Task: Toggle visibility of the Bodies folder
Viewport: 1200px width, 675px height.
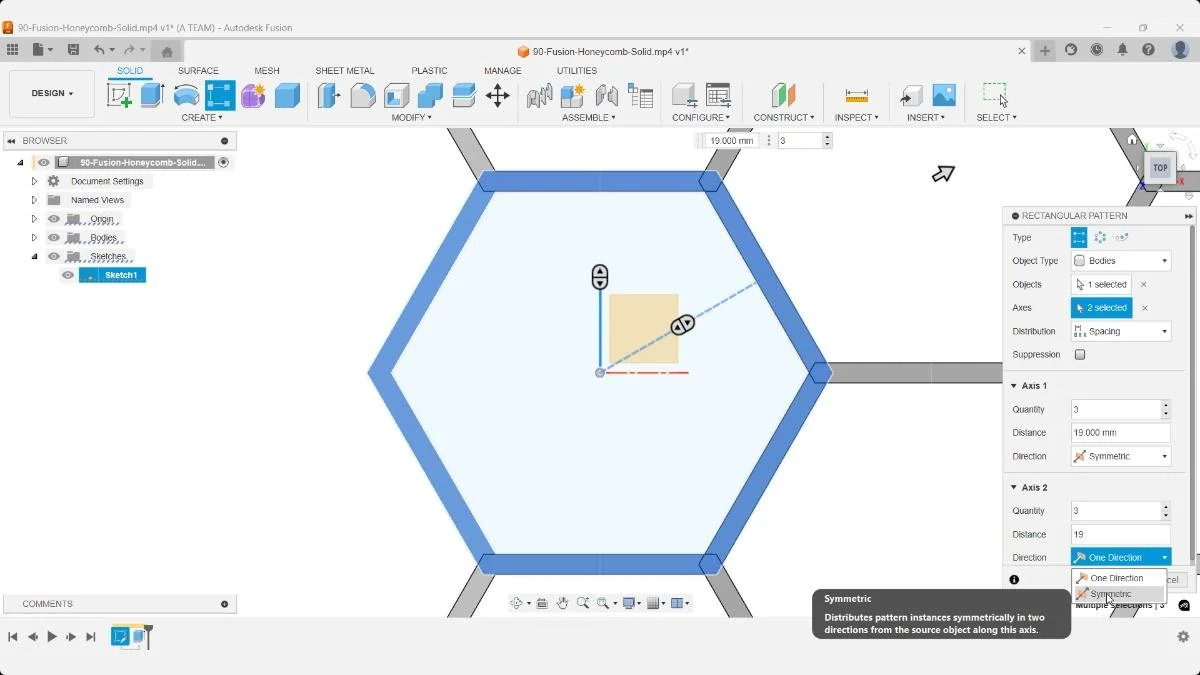Action: point(53,237)
